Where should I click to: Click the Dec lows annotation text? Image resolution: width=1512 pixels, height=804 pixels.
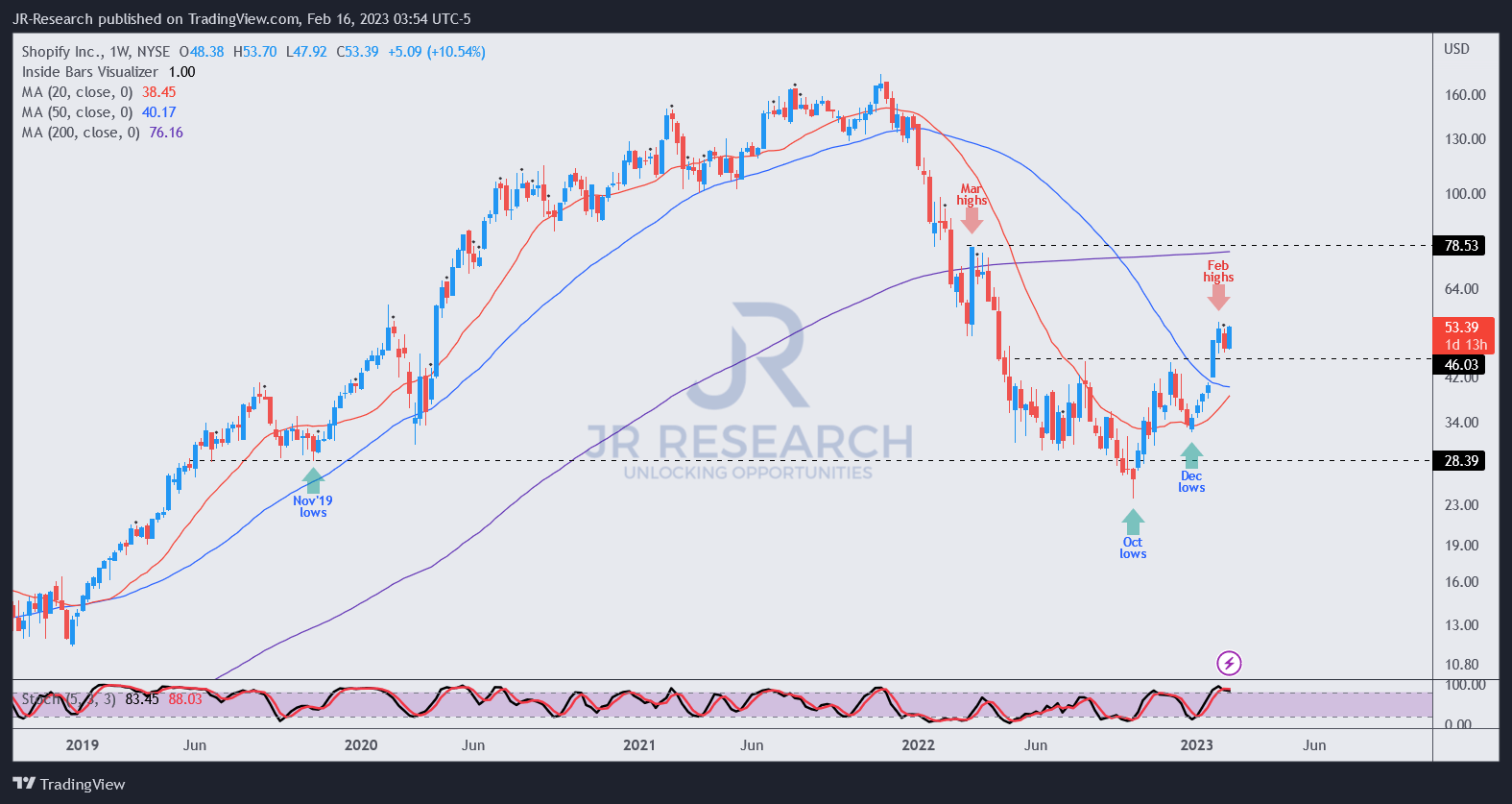coord(1191,482)
